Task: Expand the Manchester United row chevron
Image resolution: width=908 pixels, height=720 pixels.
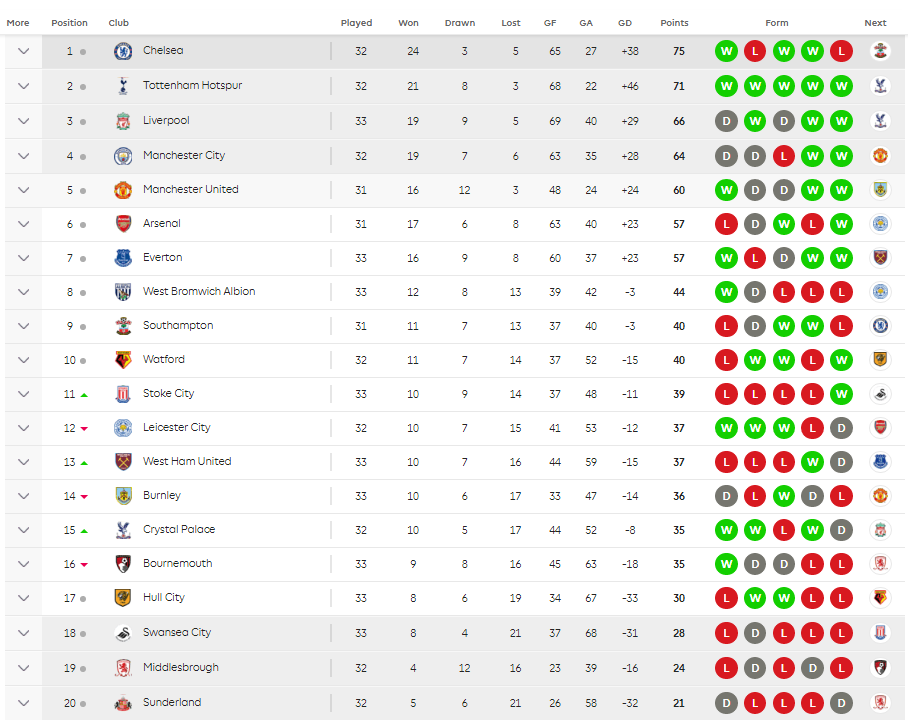Action: tap(24, 190)
